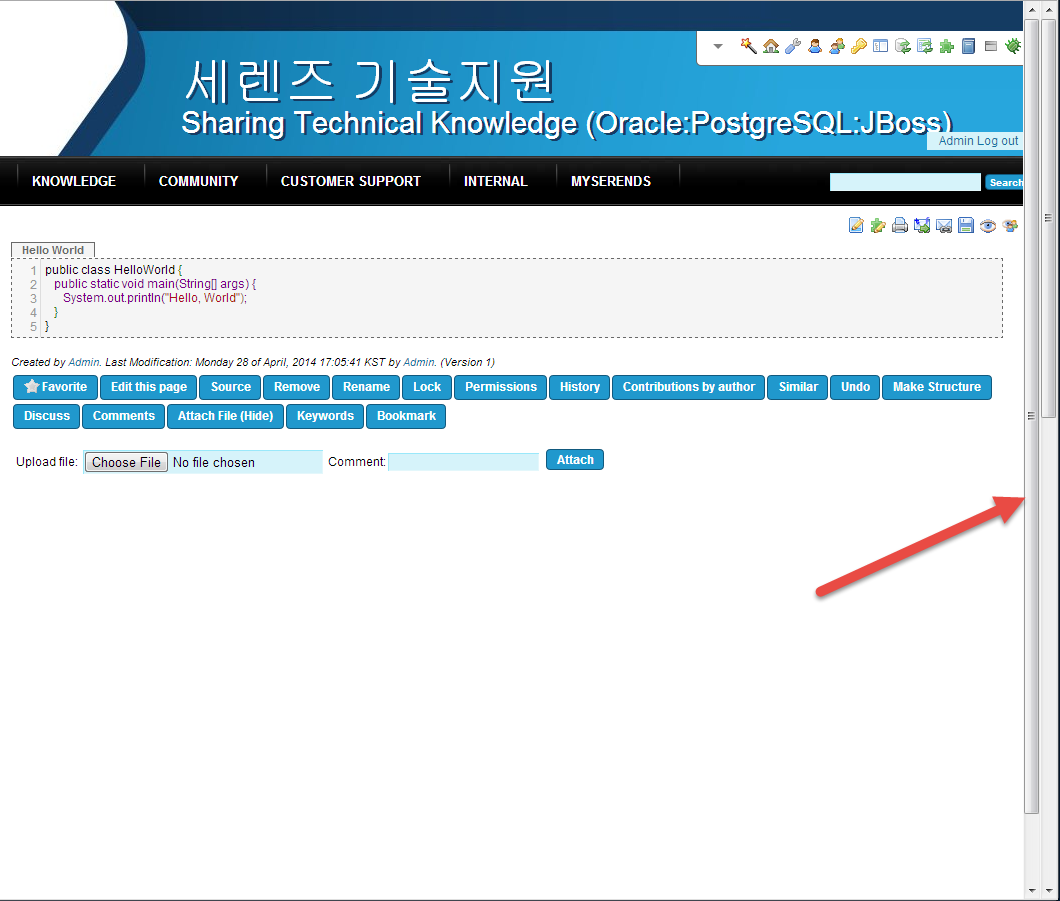Open the Permissions button
The image size is (1060, 901).
(501, 387)
